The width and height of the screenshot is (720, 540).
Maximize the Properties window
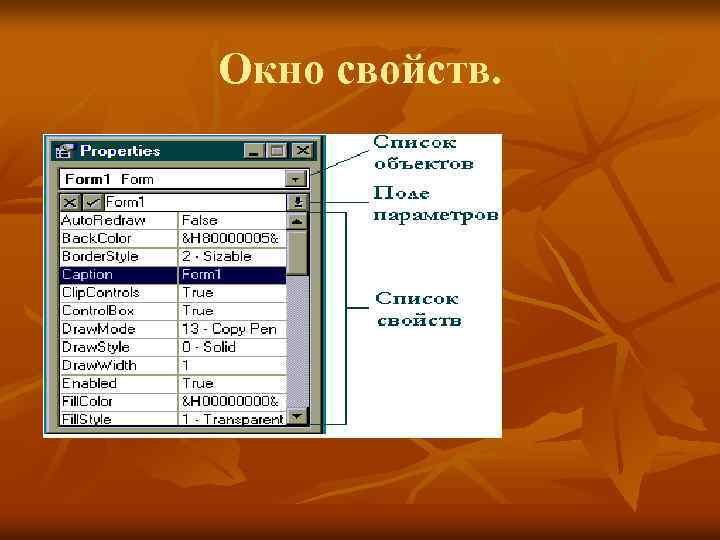277,151
